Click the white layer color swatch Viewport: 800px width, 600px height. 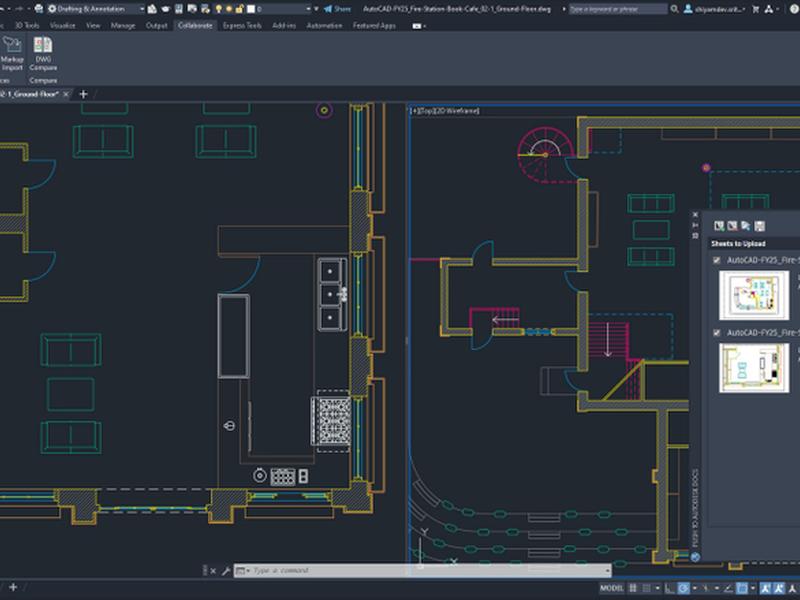pyautogui.click(x=251, y=9)
